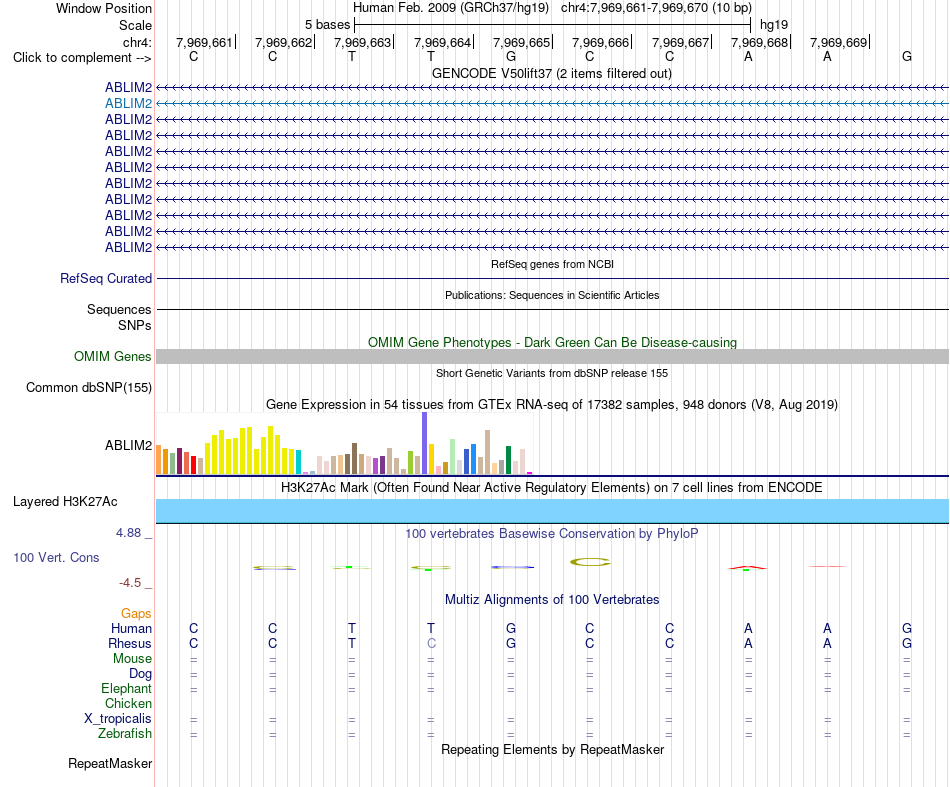Click 'Short Genetic Variants from dbSNP release 155'
Viewport: 950px width, 787px height.
pos(552,373)
